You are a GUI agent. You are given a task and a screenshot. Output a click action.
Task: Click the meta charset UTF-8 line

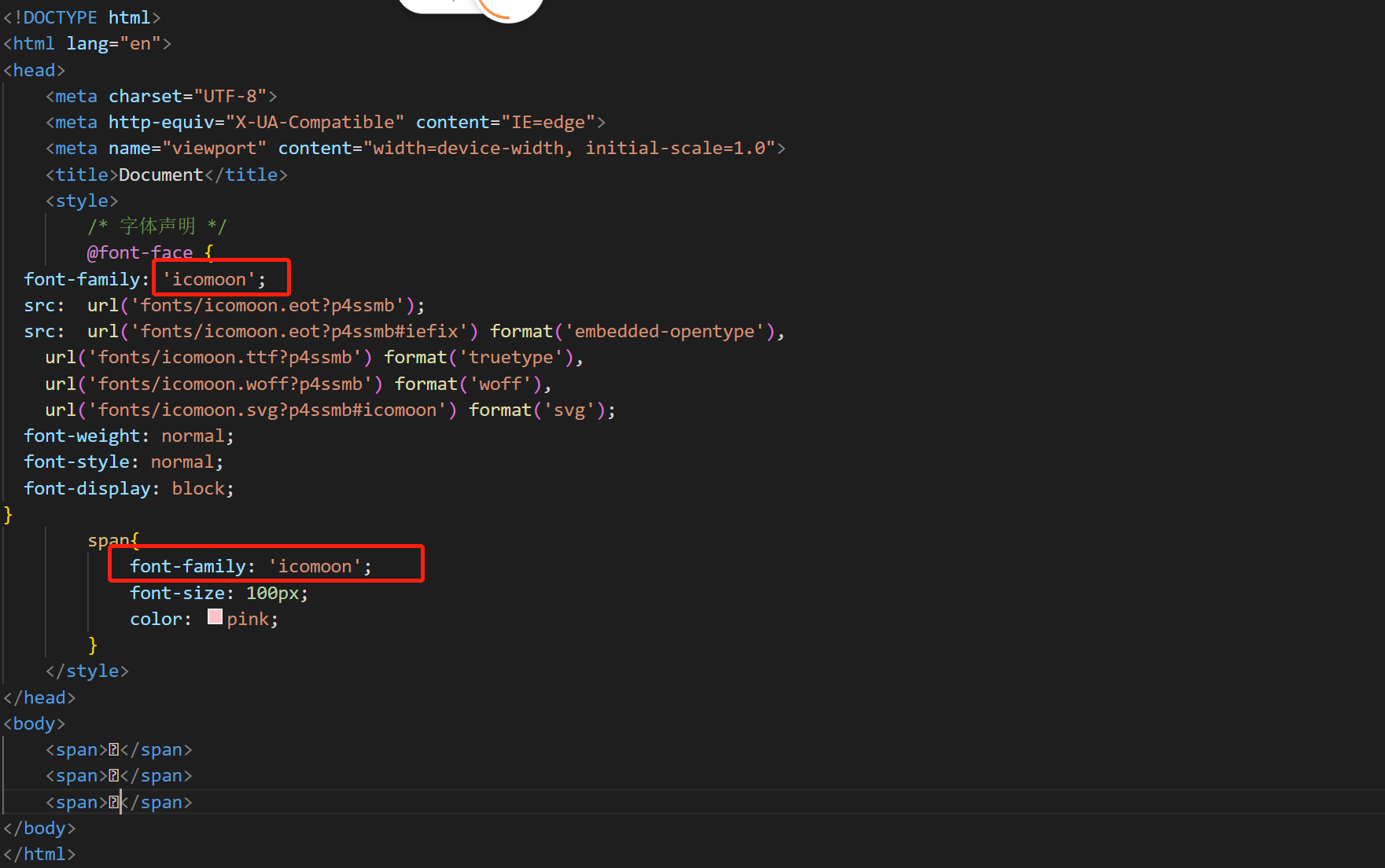161,96
